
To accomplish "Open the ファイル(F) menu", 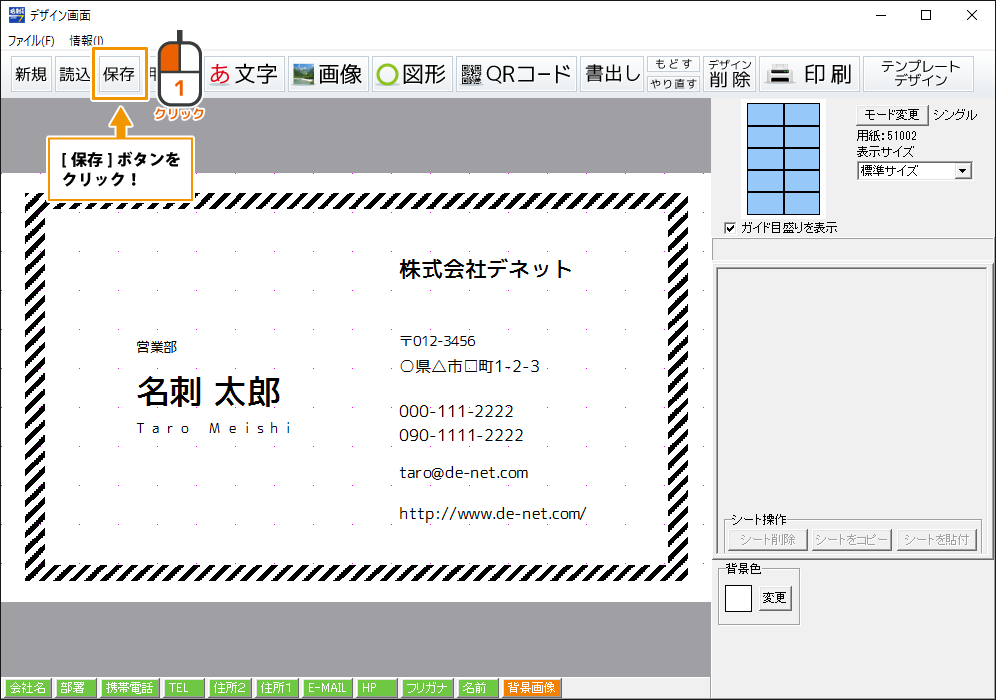I will 31,41.
